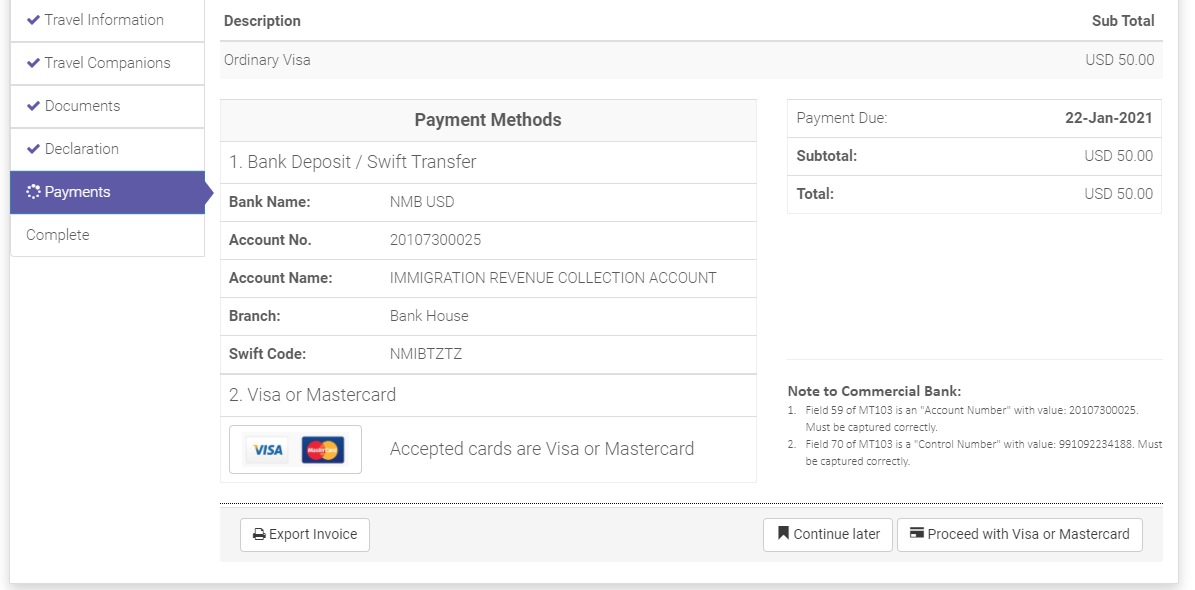Screen dimensions: 1195x590
Task: Click the checkmark beside Declaration
Action: 33,149
